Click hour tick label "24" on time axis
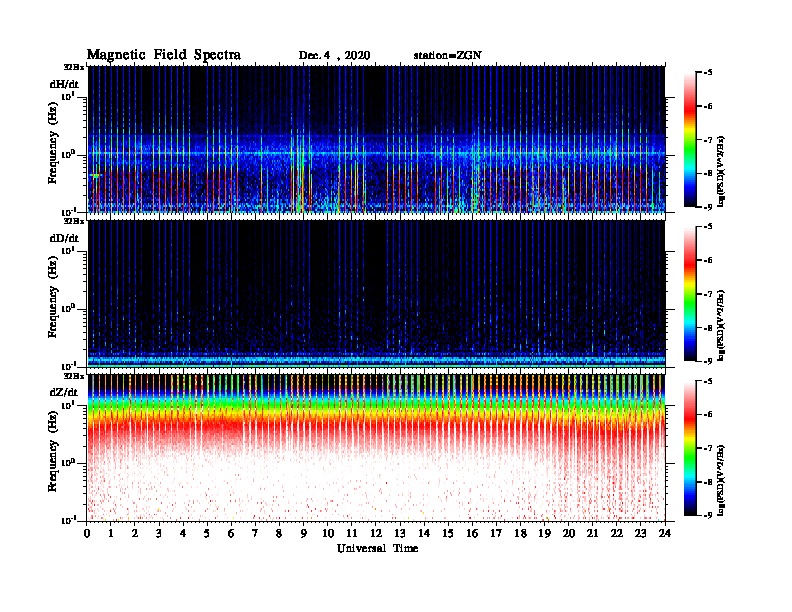 [665, 534]
